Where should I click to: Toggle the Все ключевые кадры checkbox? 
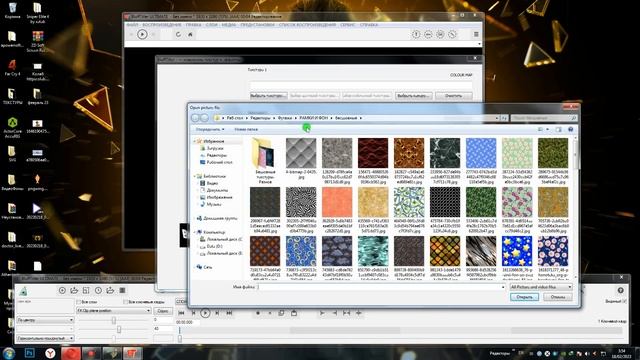tap(126, 302)
